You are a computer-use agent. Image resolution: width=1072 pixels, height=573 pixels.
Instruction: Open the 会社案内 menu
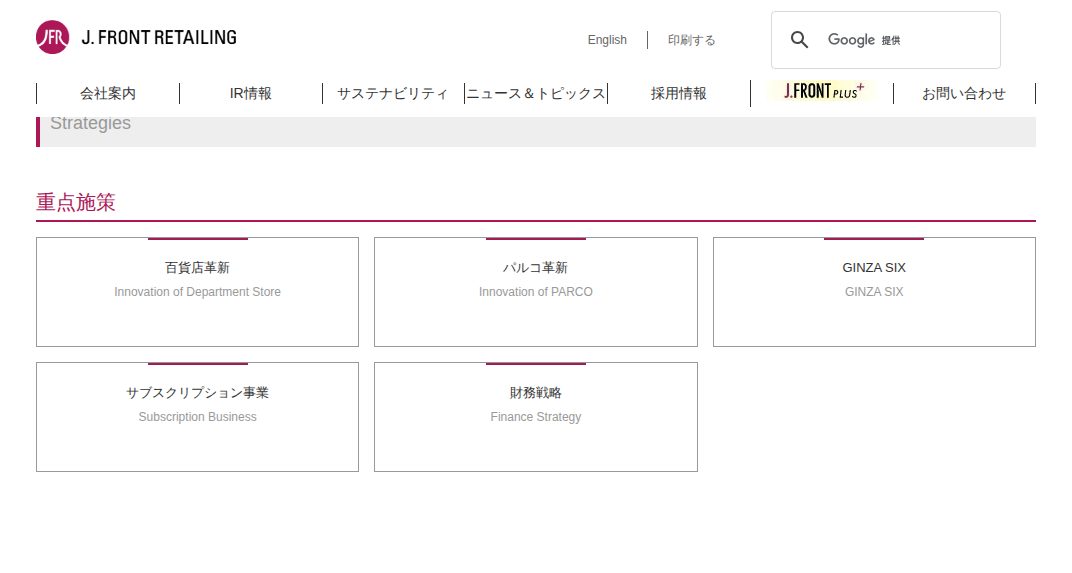108,94
